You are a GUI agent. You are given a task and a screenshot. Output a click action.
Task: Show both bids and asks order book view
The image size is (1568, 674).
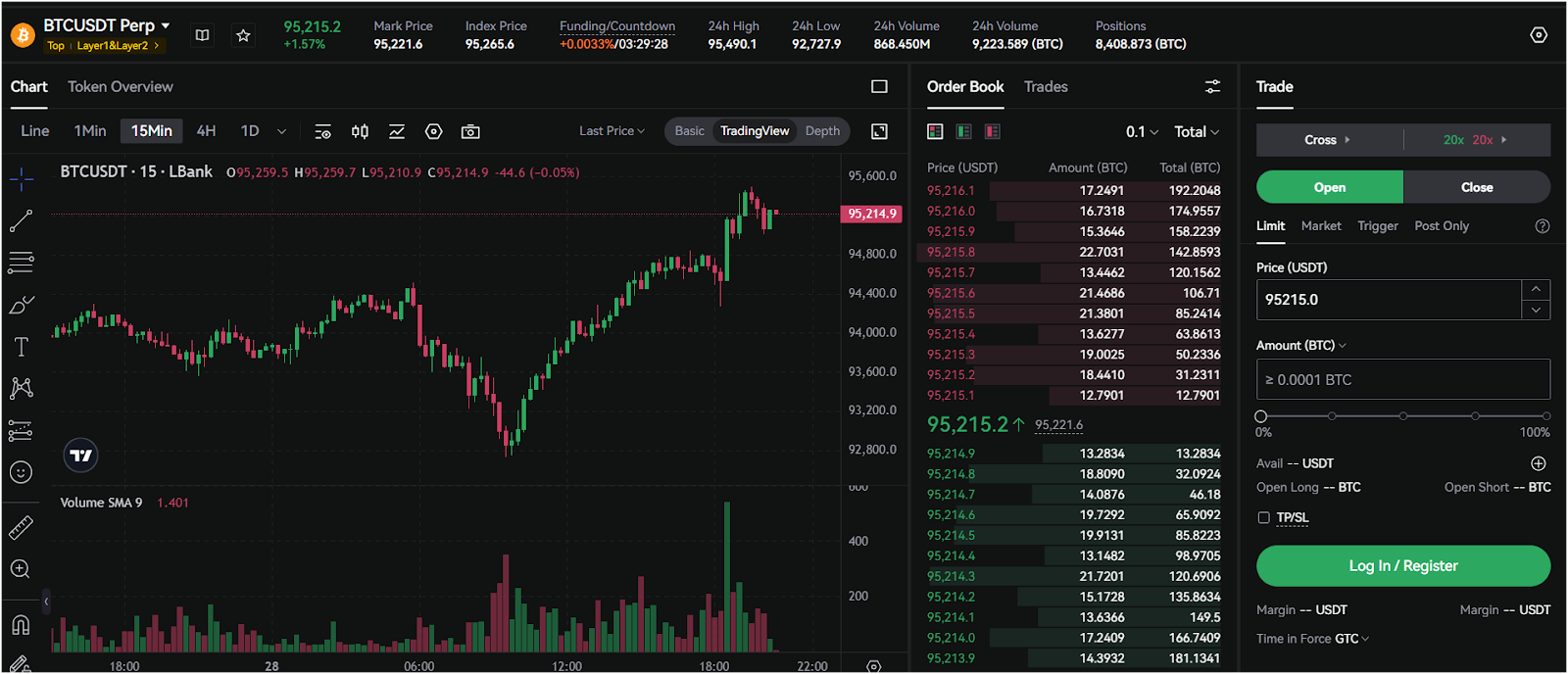935,131
